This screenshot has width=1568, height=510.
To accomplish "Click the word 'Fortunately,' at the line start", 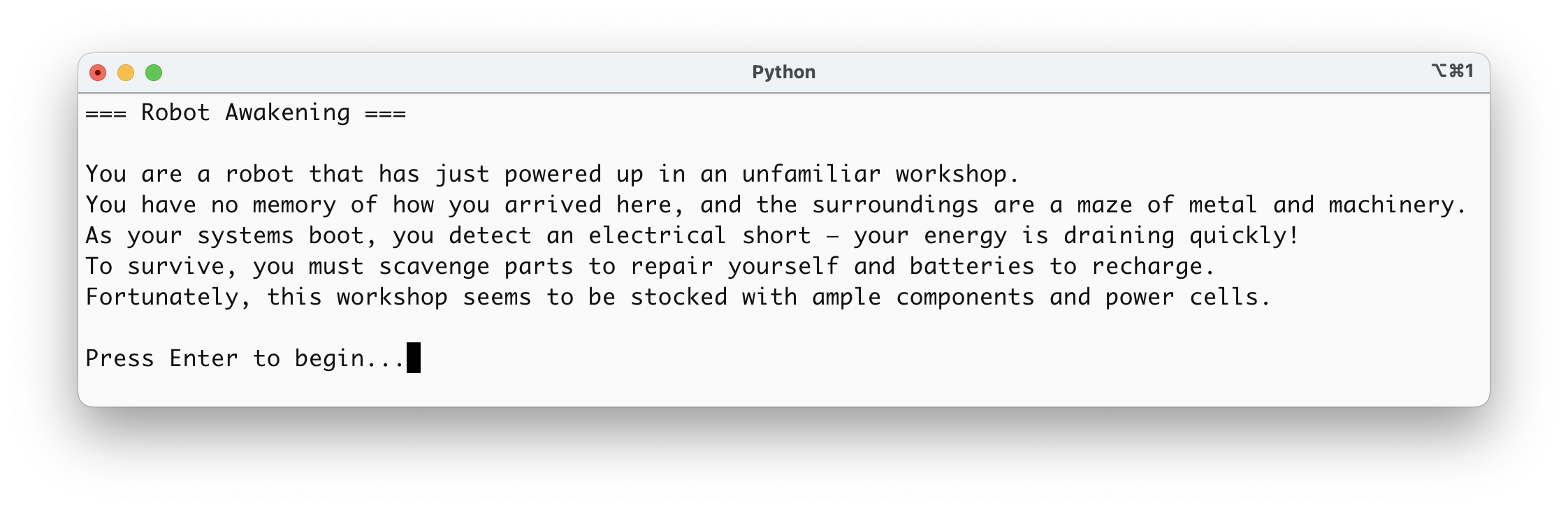I will pos(168,297).
